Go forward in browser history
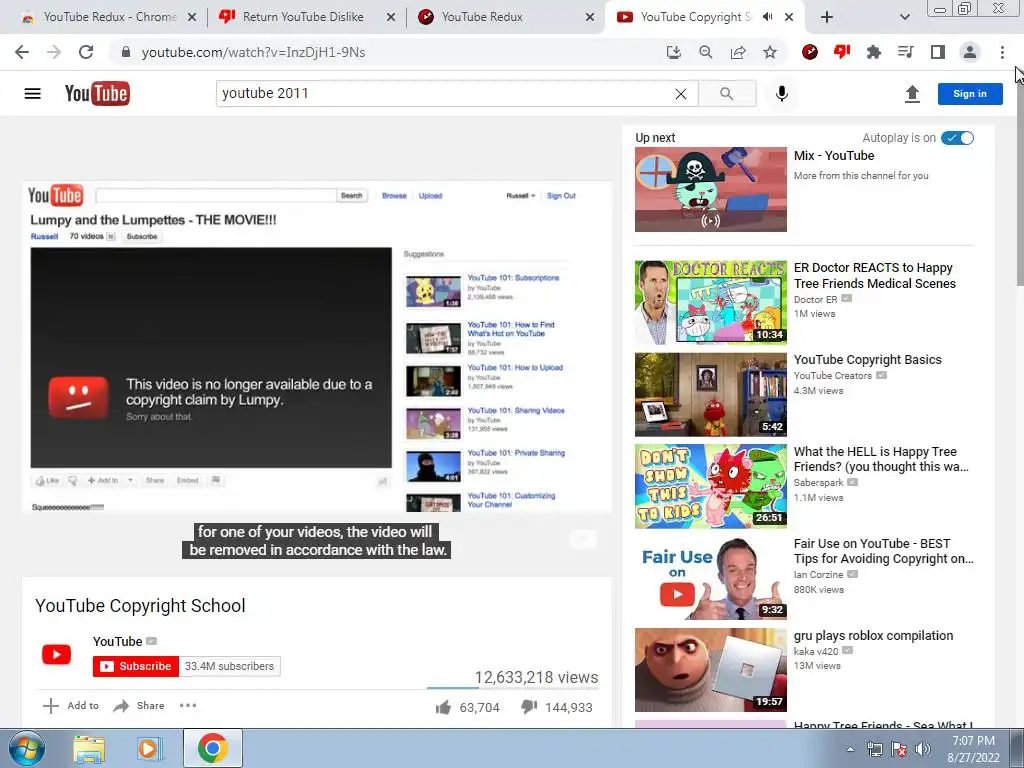Viewport: 1024px width, 768px height. 54,52
